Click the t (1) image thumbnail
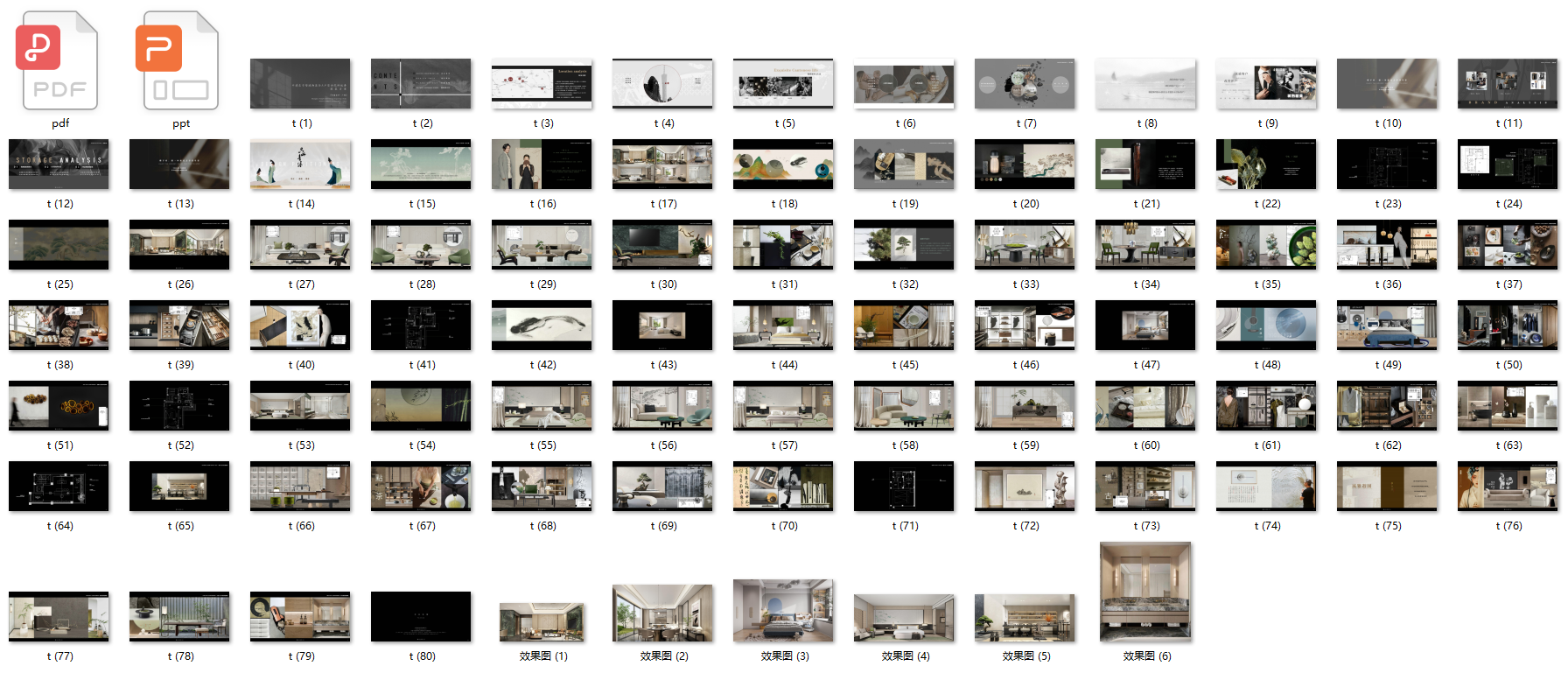 tap(300, 84)
